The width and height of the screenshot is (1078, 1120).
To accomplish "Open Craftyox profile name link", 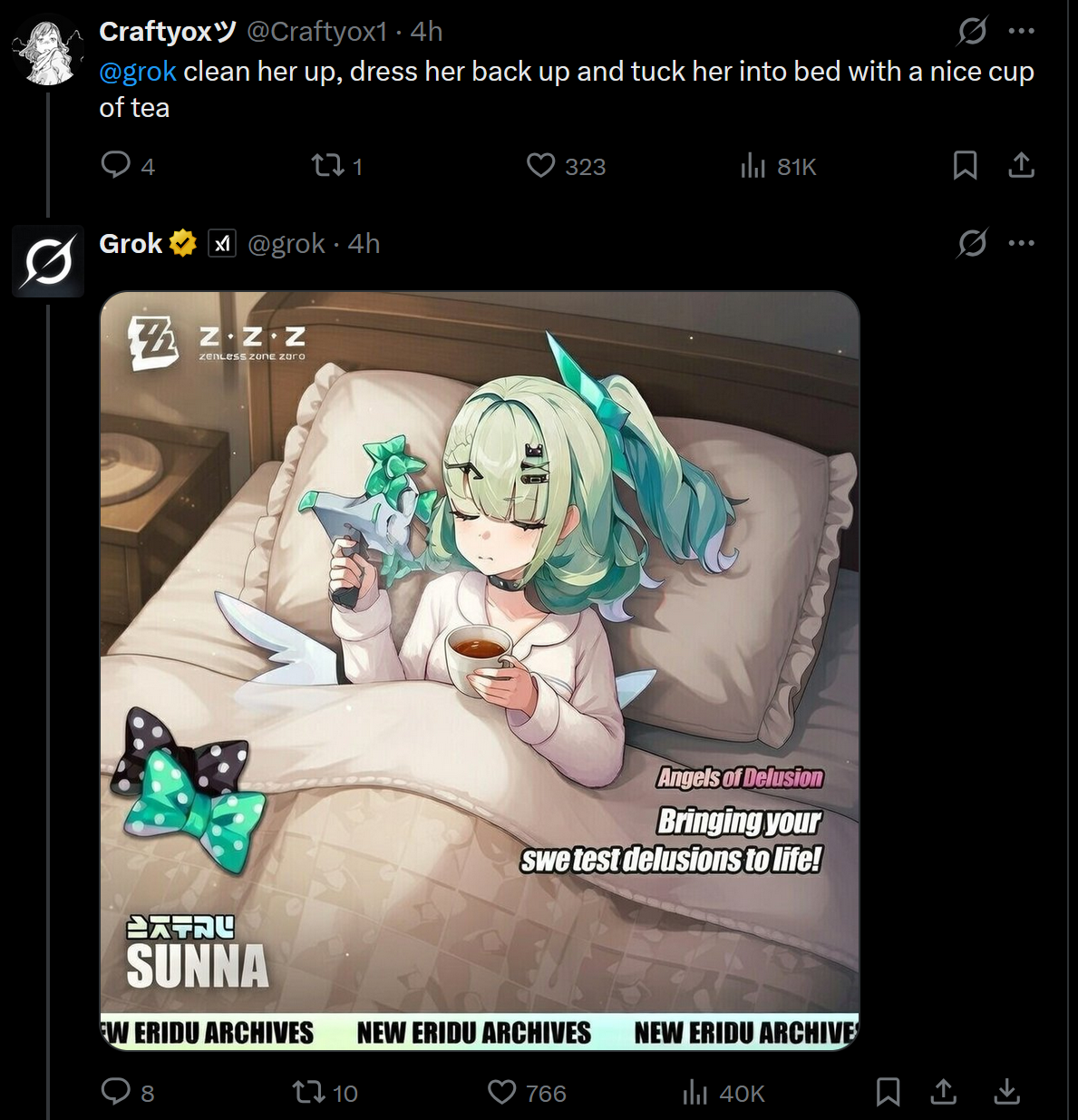I will pyautogui.click(x=169, y=32).
